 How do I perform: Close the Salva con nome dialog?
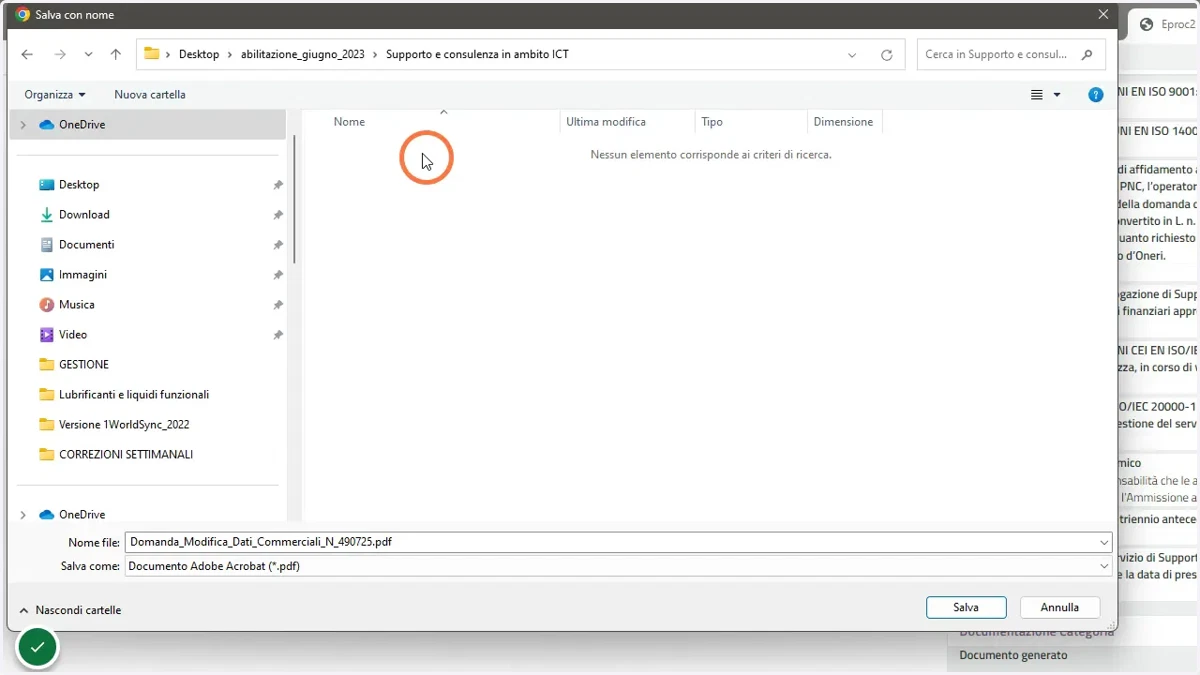pos(1103,15)
